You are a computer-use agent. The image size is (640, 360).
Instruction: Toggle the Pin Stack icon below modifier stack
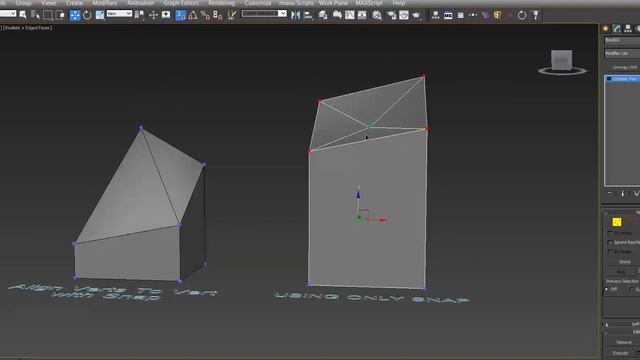(x=609, y=194)
